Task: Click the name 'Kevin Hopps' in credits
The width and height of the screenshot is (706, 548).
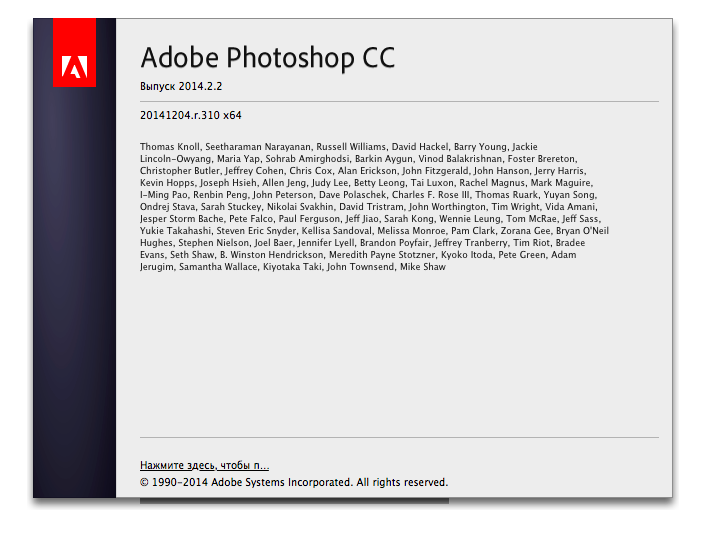Action: click(167, 183)
